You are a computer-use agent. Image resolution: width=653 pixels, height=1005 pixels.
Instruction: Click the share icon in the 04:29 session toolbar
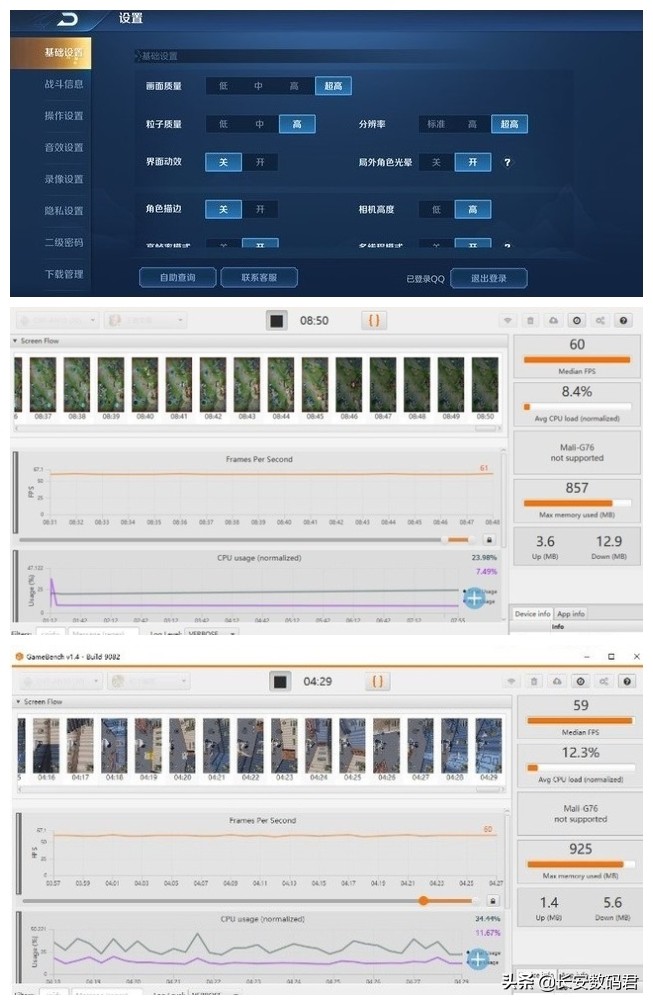pos(604,681)
